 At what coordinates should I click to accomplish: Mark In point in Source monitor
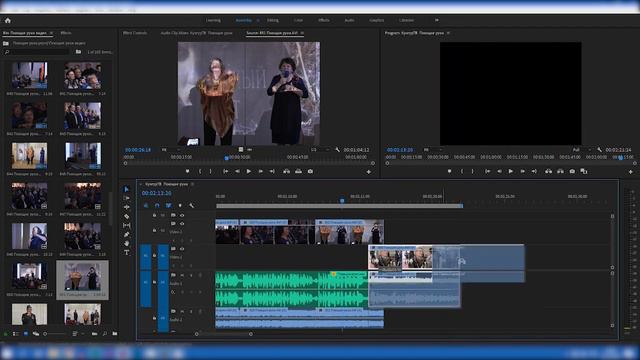click(x=200, y=171)
